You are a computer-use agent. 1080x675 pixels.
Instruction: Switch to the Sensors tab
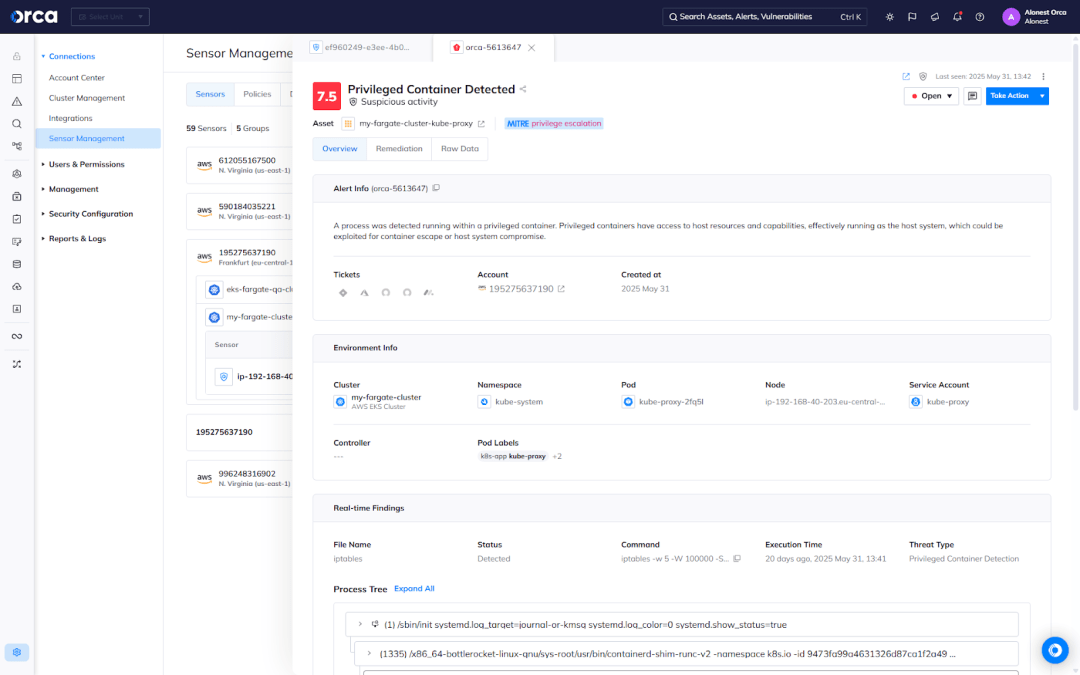coord(210,94)
